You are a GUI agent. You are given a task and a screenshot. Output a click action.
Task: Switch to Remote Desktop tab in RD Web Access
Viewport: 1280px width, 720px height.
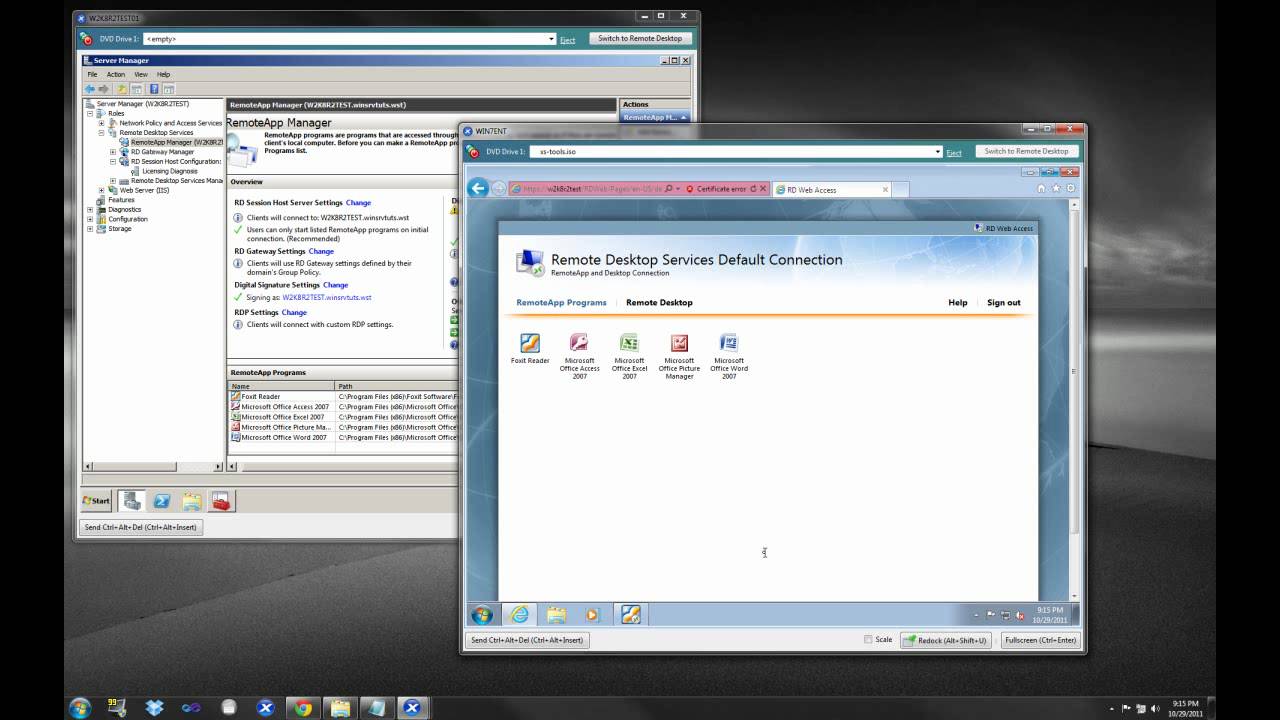click(x=659, y=302)
